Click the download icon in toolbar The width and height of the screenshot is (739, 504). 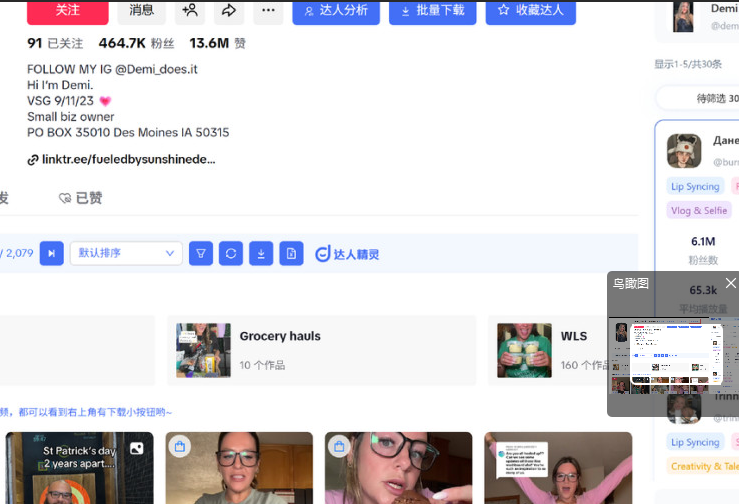(x=261, y=254)
